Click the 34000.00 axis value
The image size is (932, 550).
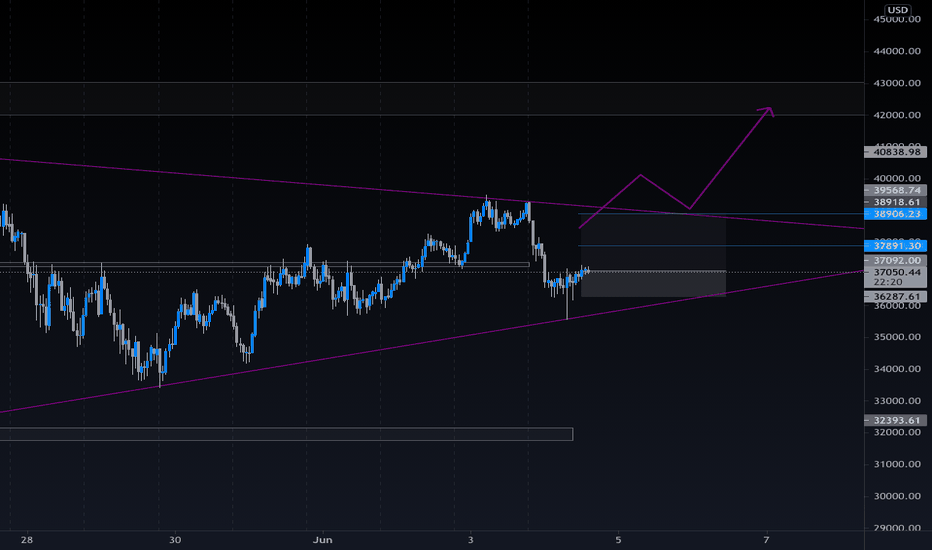click(x=897, y=369)
